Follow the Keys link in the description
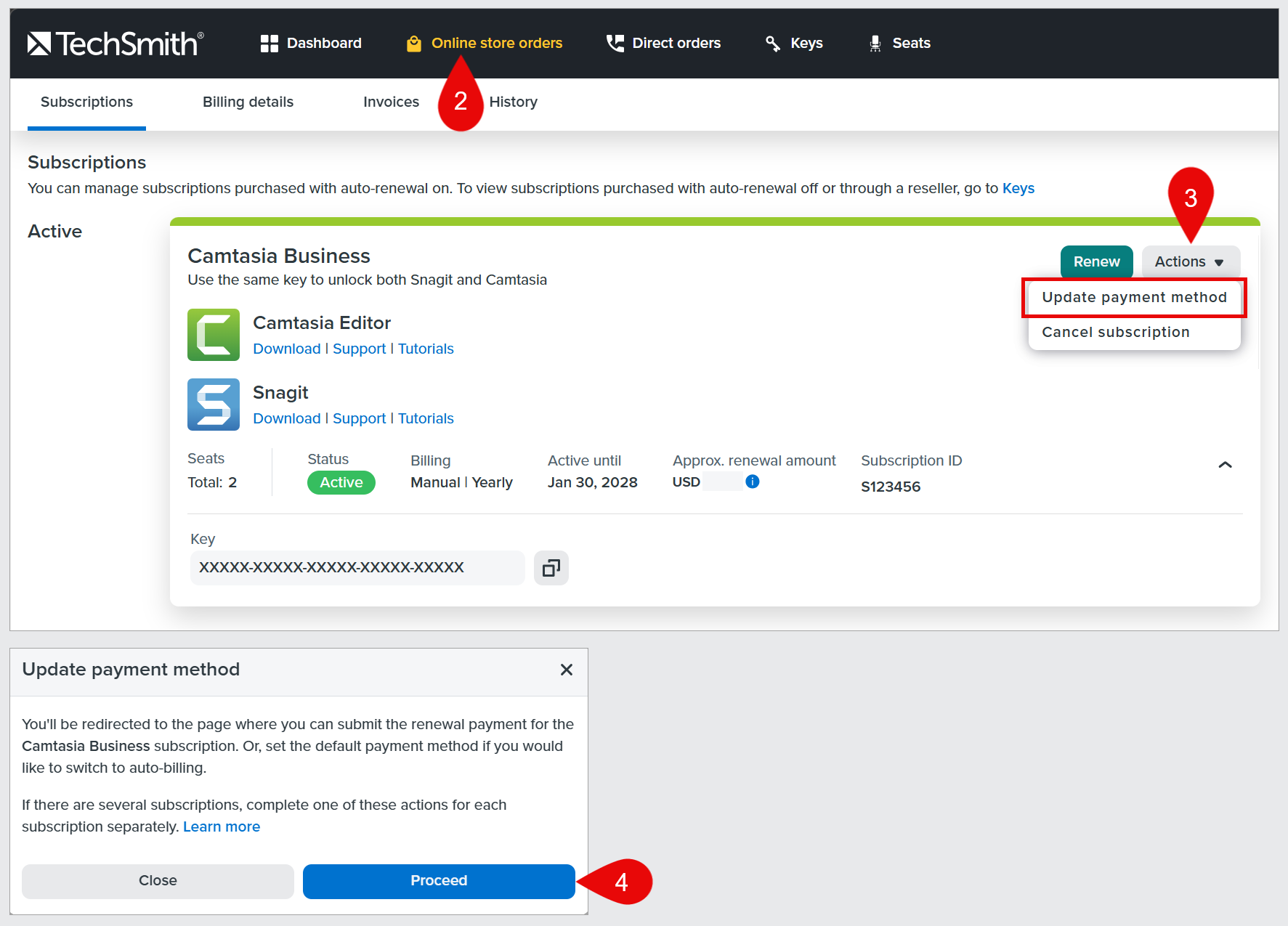 pyautogui.click(x=1018, y=189)
